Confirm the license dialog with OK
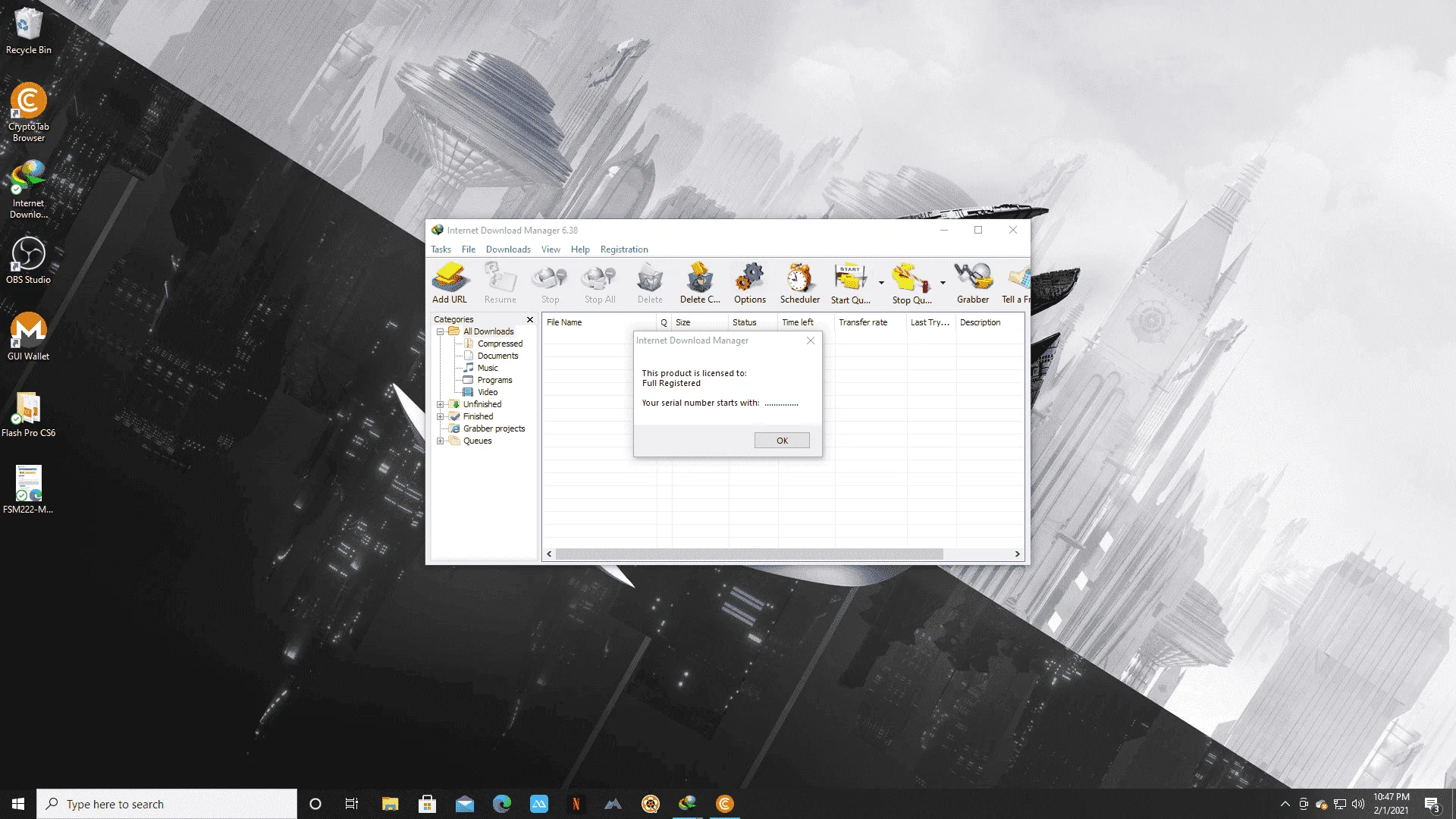The image size is (1456, 819). click(782, 441)
